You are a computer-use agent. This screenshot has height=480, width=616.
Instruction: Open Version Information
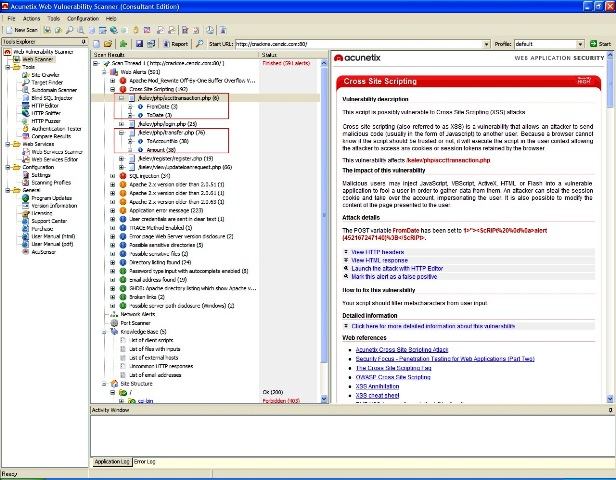[x=54, y=206]
